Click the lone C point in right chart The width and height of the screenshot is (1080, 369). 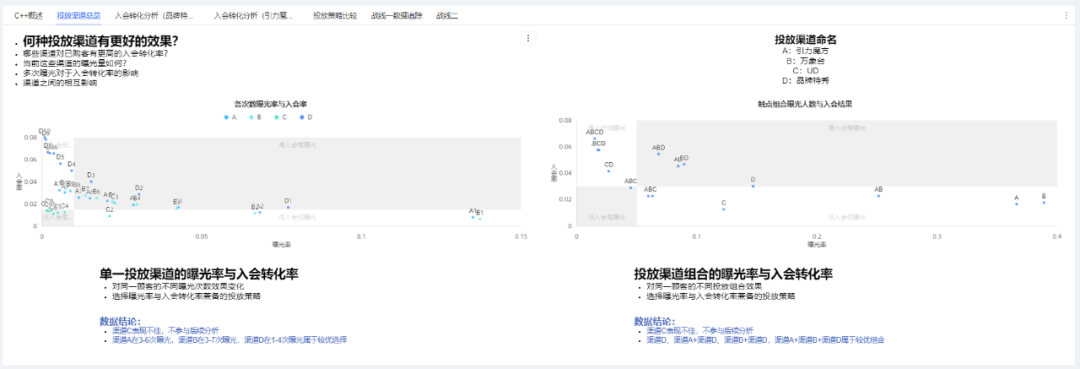click(723, 209)
